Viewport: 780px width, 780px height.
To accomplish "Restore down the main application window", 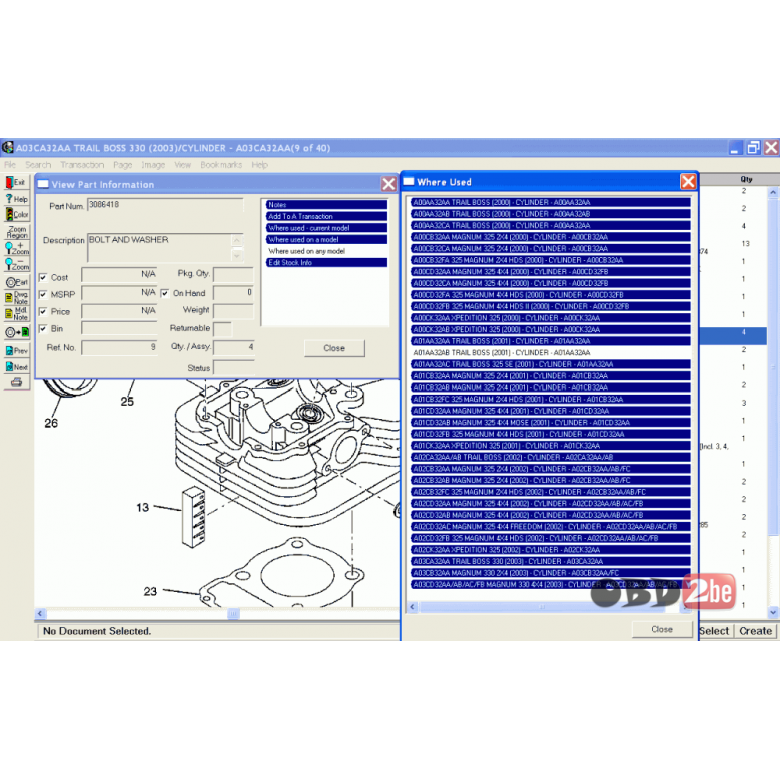I will pos(754,148).
